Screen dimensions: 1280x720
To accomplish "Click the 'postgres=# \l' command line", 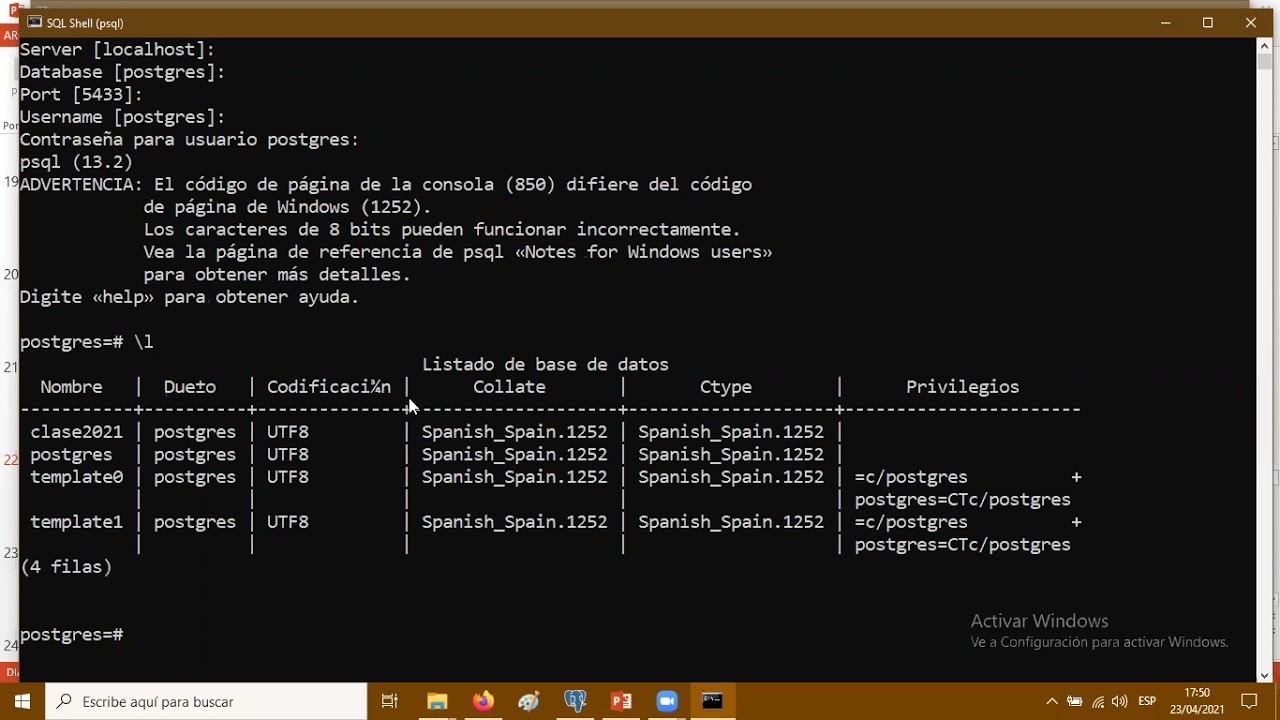I will coord(87,342).
